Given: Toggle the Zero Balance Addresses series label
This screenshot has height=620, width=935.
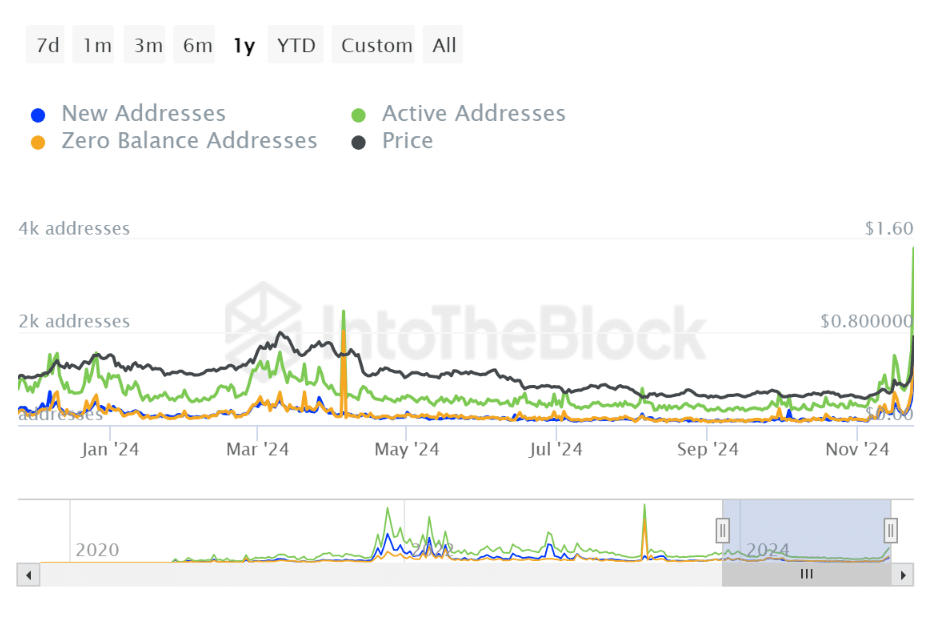Looking at the screenshot, I should [190, 141].
